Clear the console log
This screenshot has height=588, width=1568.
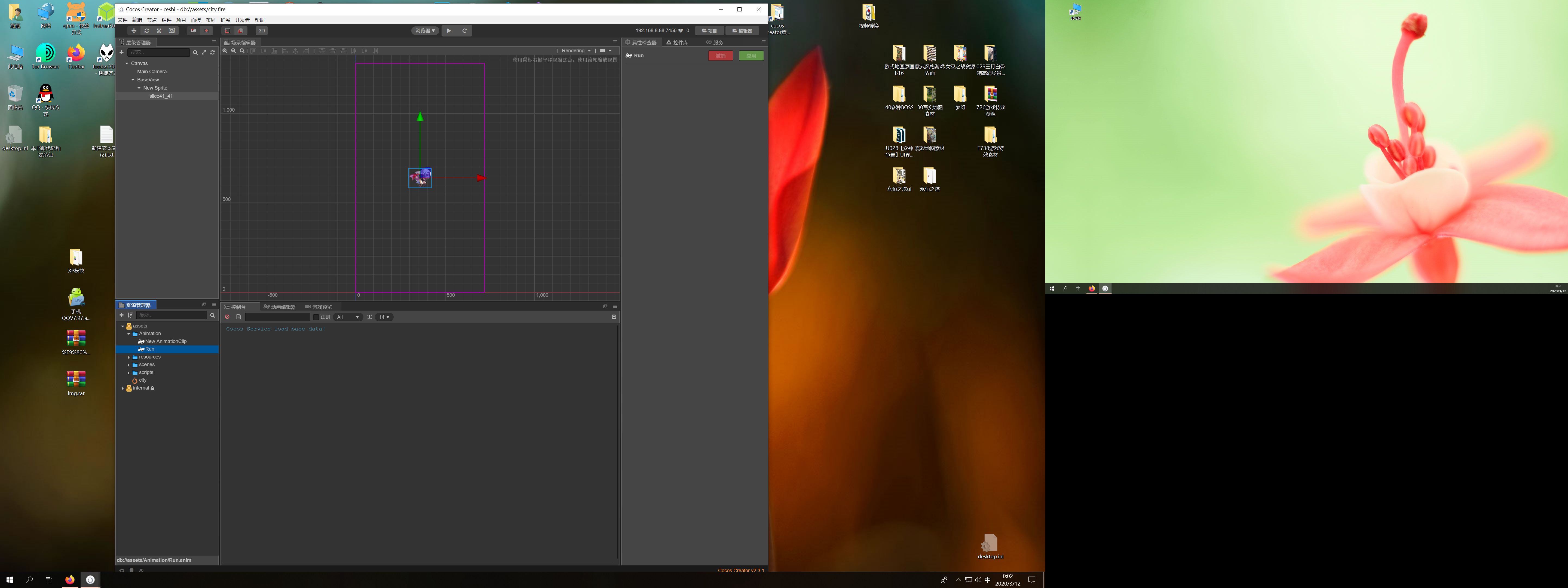[x=228, y=317]
